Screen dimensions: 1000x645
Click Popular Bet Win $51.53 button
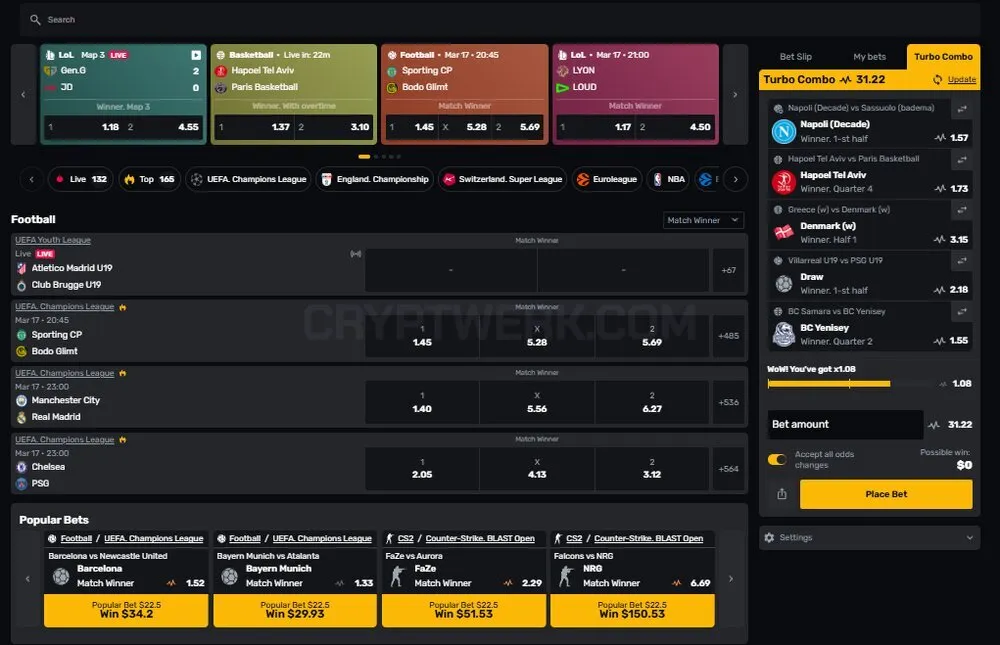pyautogui.click(x=464, y=610)
